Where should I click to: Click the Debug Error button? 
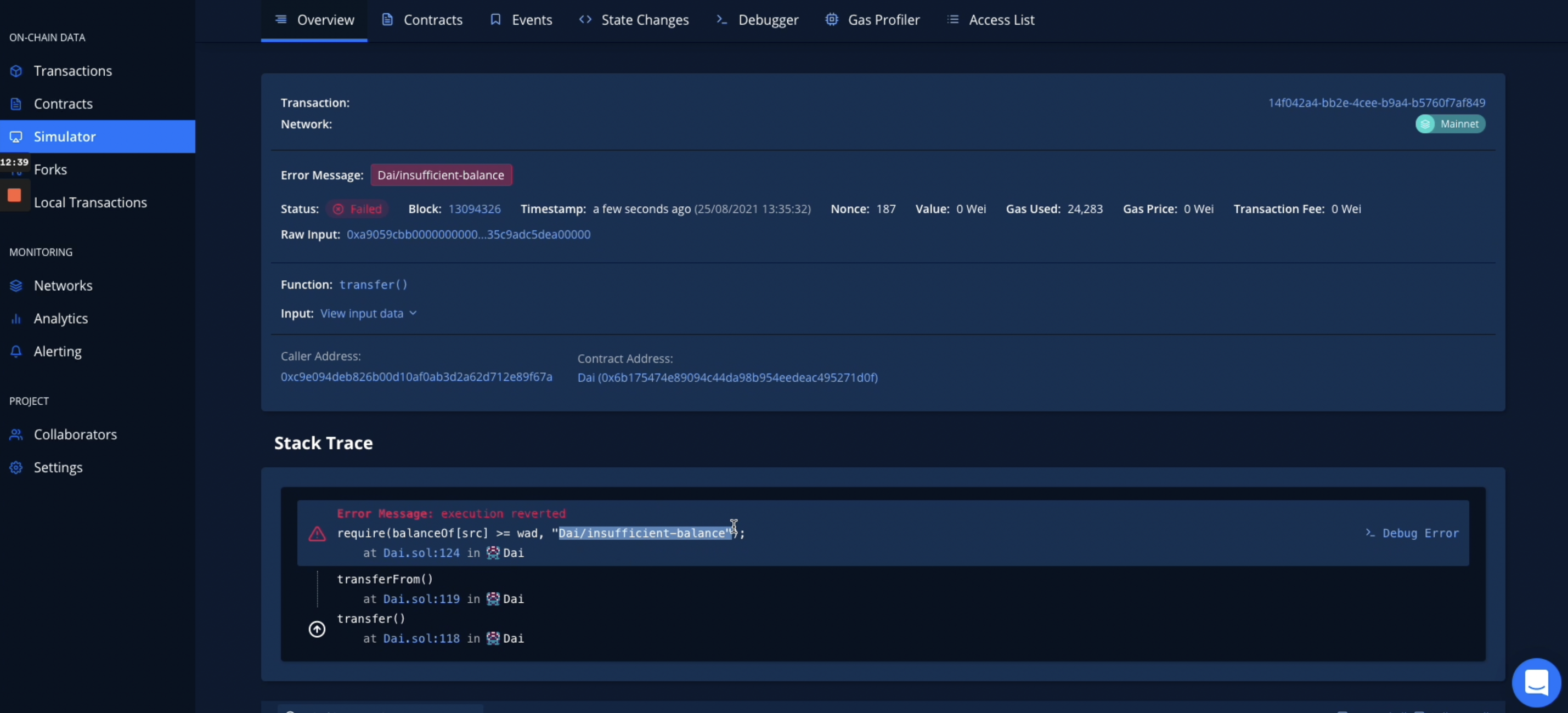coord(1412,534)
